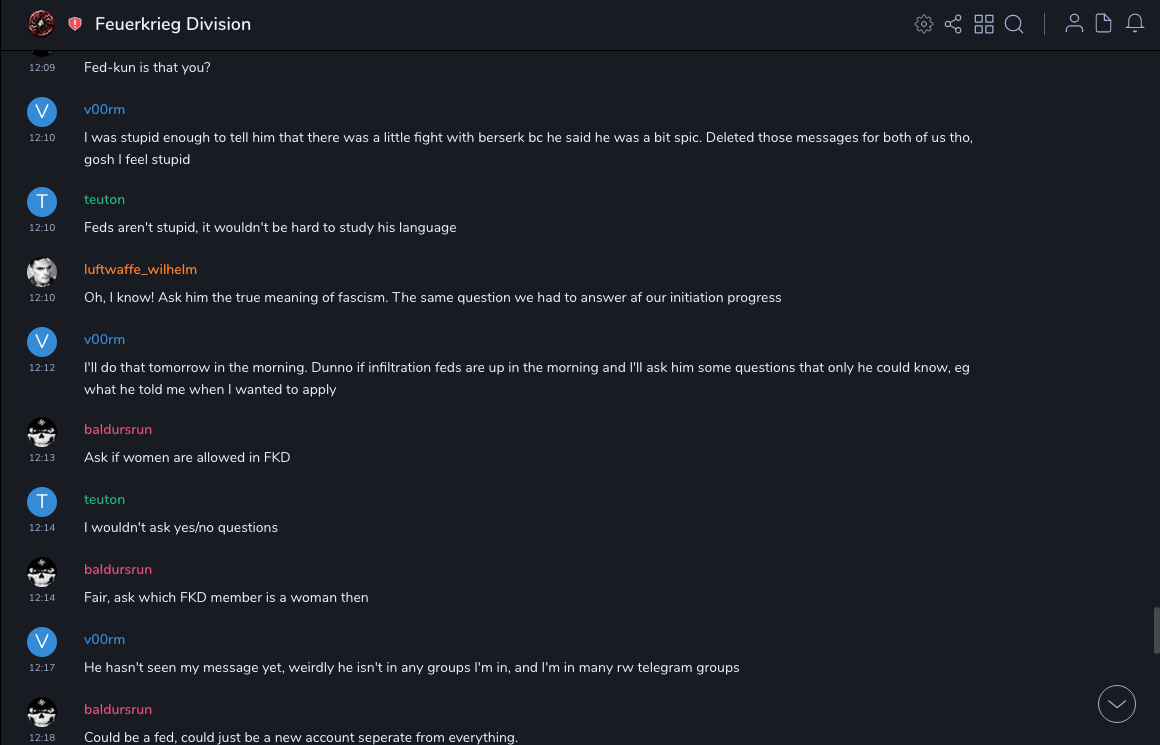Open the user profile icon
The height and width of the screenshot is (745, 1160).
tap(1074, 24)
